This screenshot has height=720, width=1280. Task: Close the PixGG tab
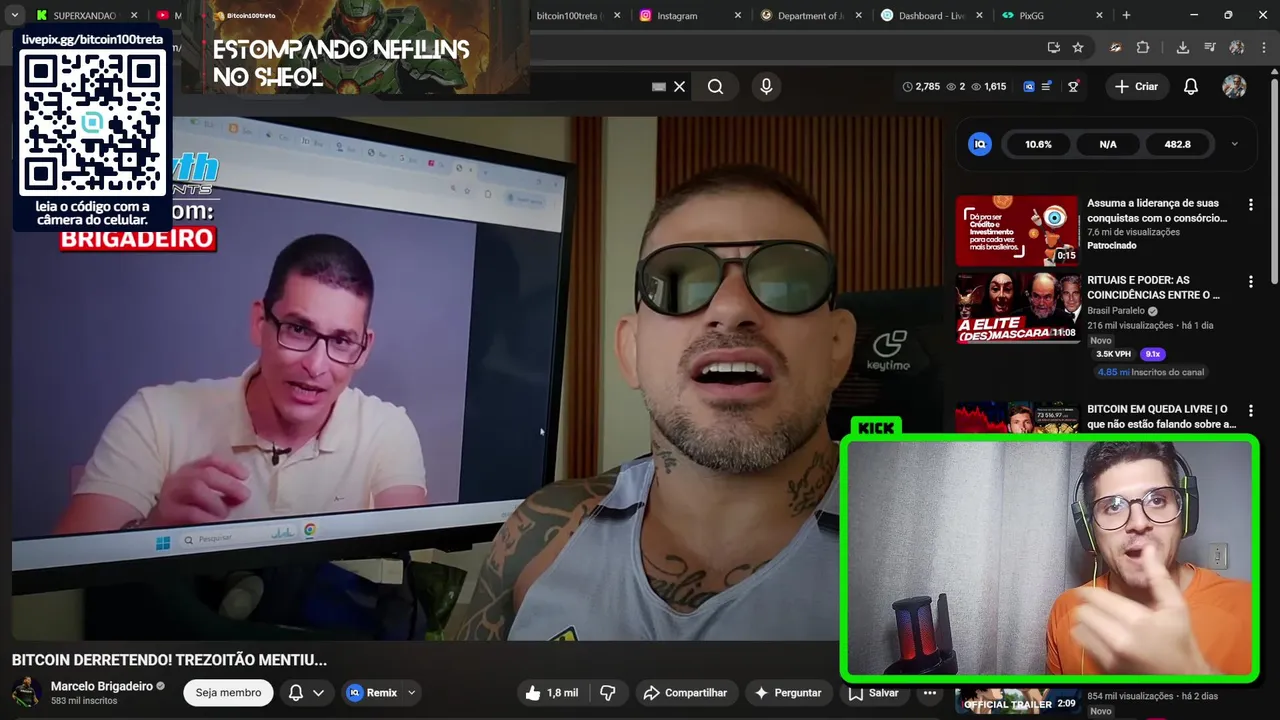(1099, 15)
